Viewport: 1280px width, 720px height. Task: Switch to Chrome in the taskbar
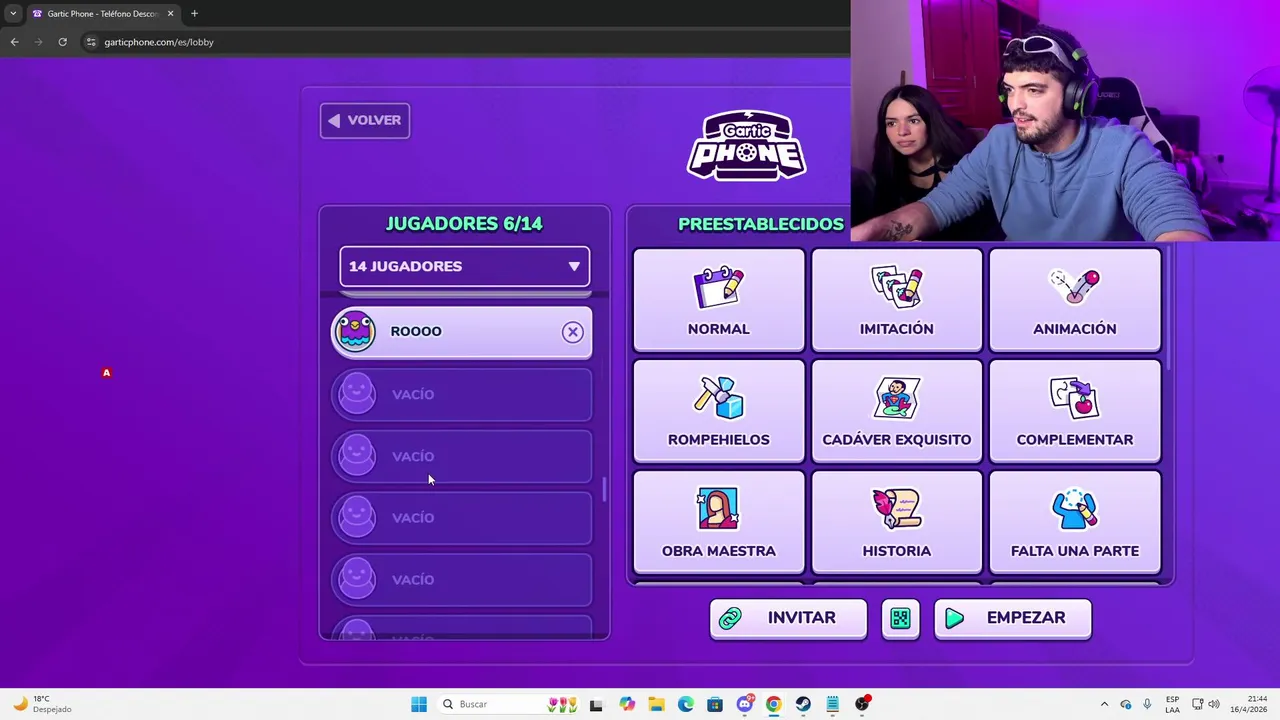(773, 704)
